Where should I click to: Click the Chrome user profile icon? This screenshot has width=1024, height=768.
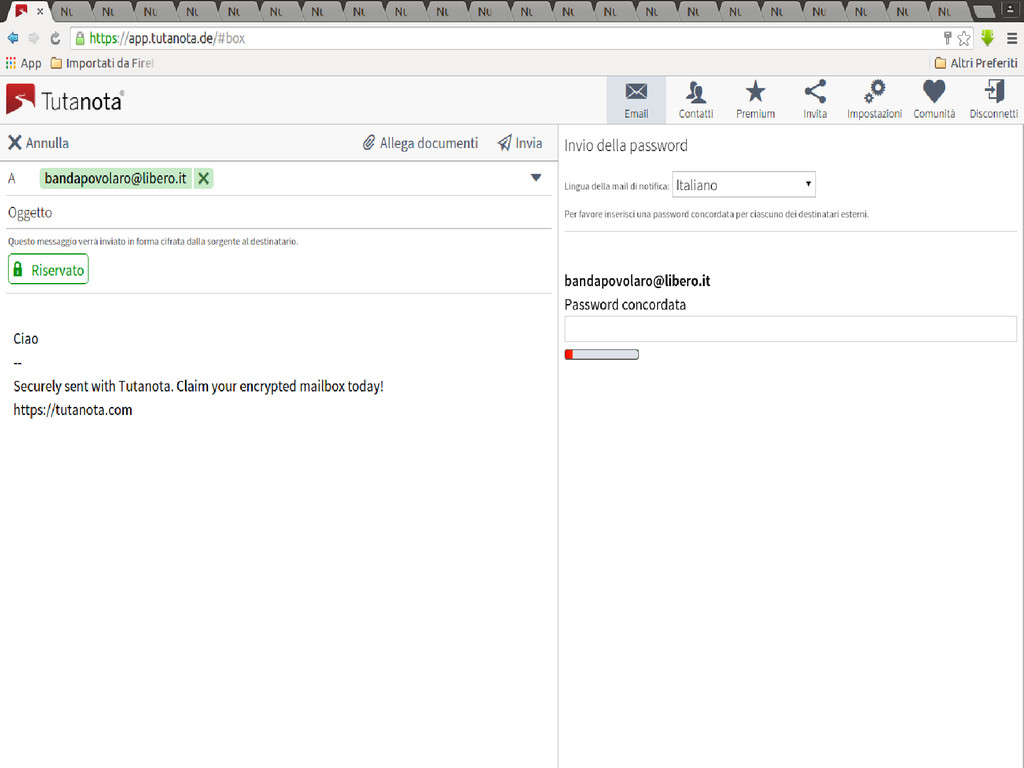[x=1012, y=9]
